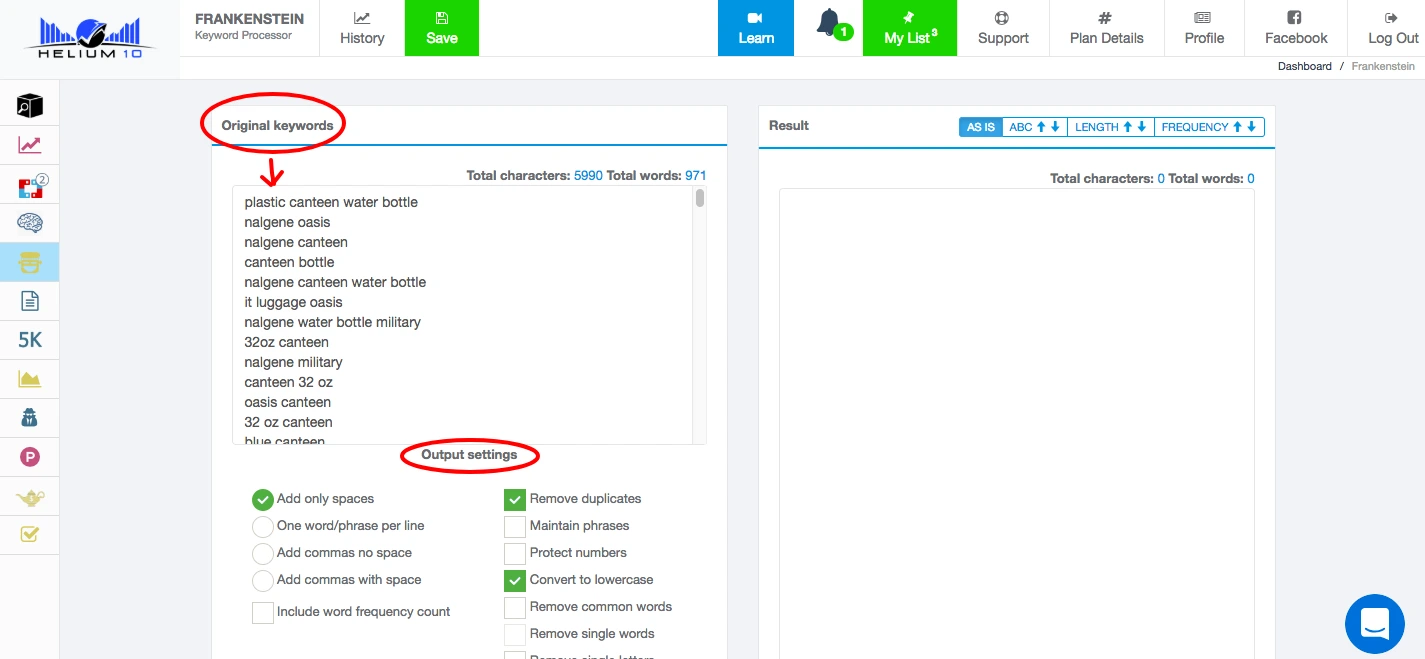Open the chat support bubble
Viewport: 1425px width, 659px height.
click(x=1375, y=624)
